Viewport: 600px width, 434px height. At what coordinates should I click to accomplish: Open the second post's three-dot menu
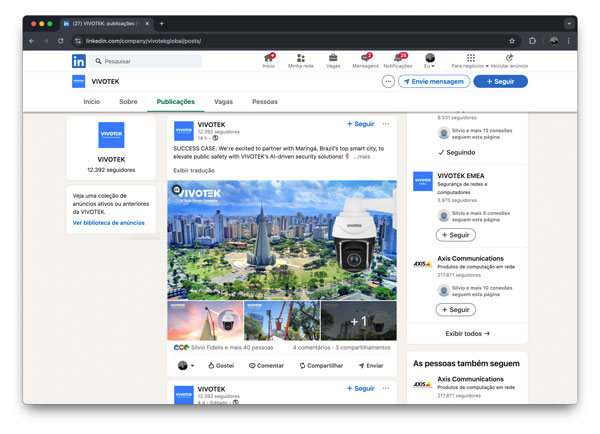(386, 388)
